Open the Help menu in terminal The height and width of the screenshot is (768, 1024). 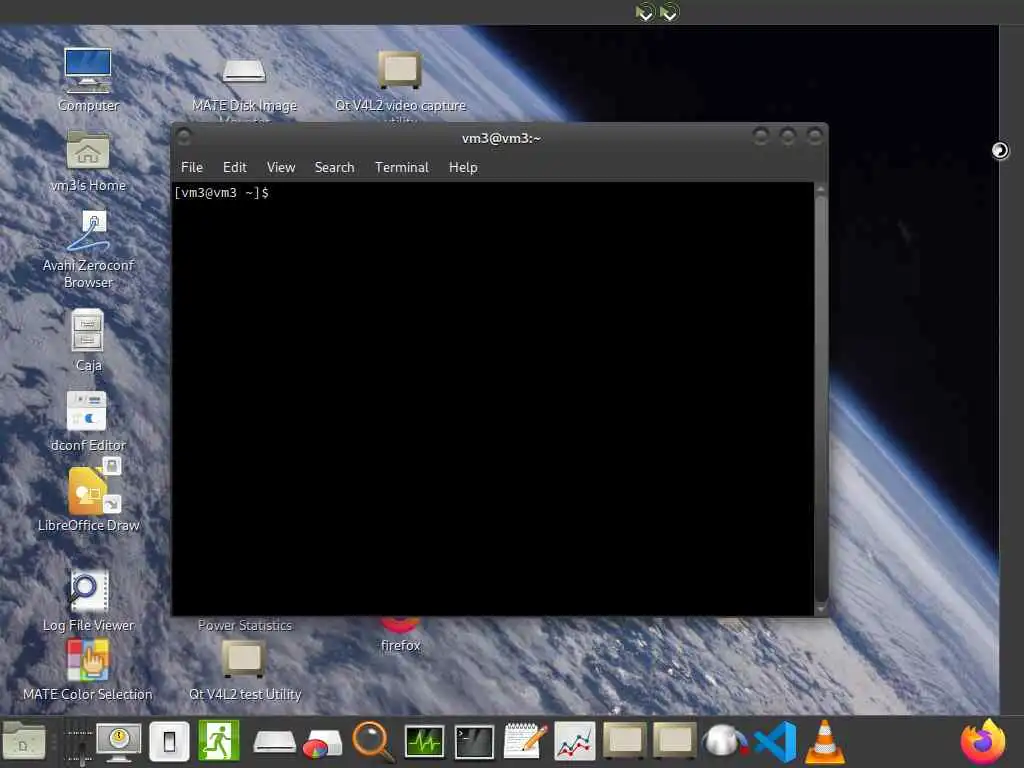[463, 167]
